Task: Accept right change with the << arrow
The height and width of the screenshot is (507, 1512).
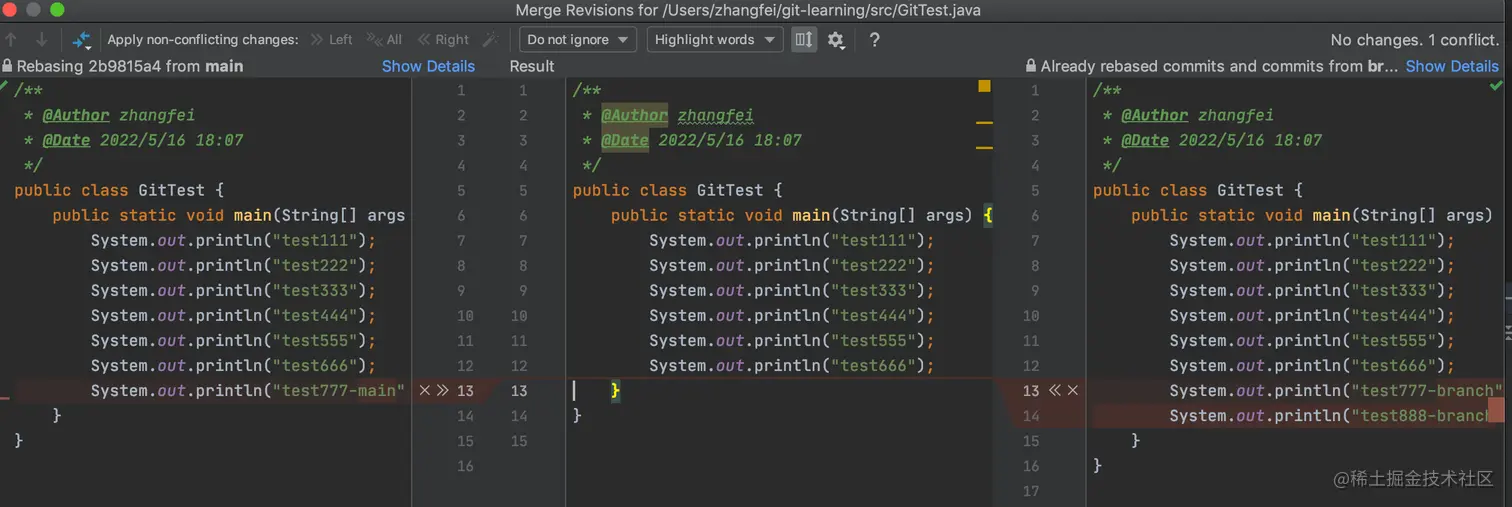Action: tap(1054, 390)
